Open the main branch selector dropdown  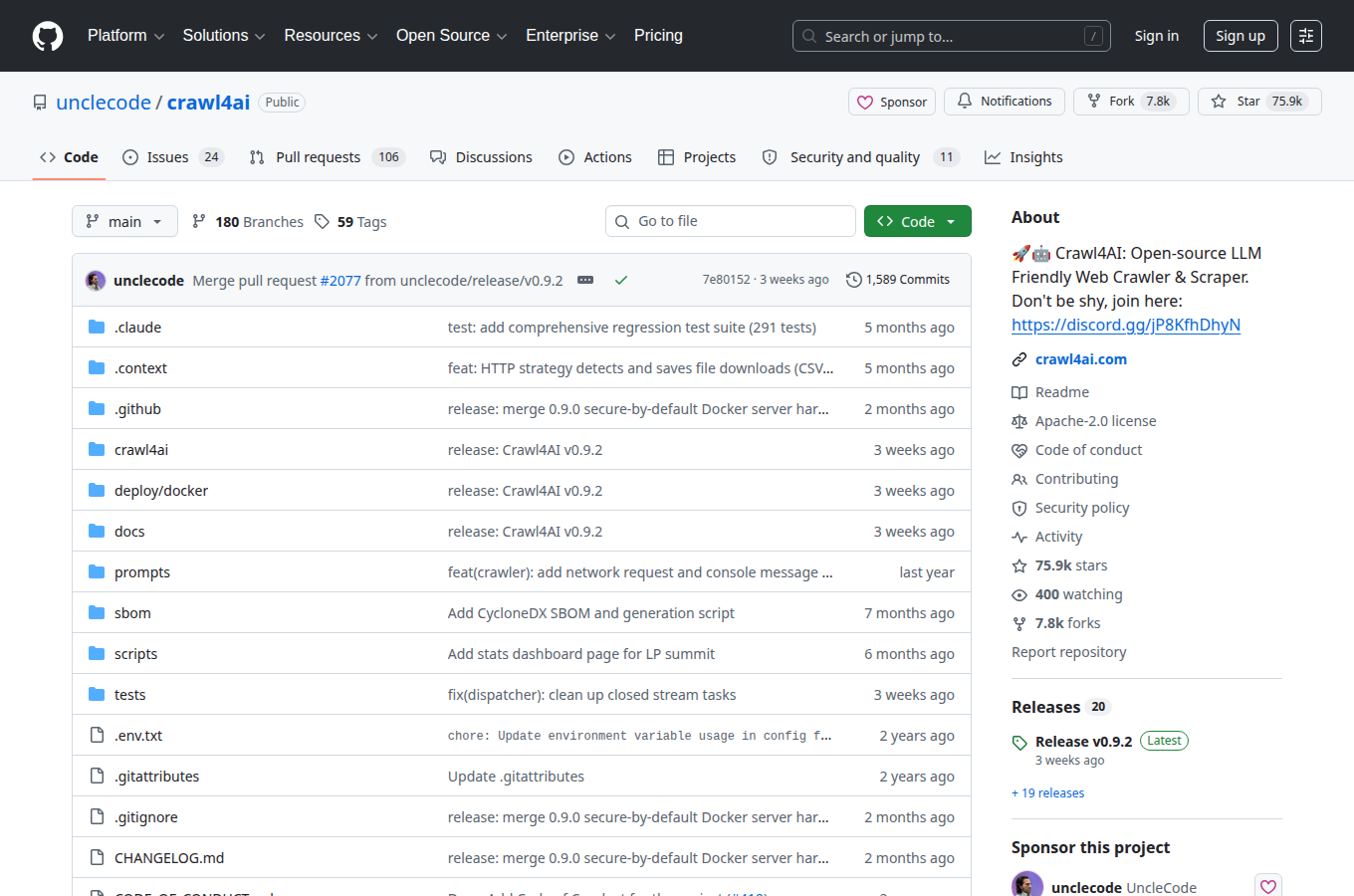pos(124,221)
